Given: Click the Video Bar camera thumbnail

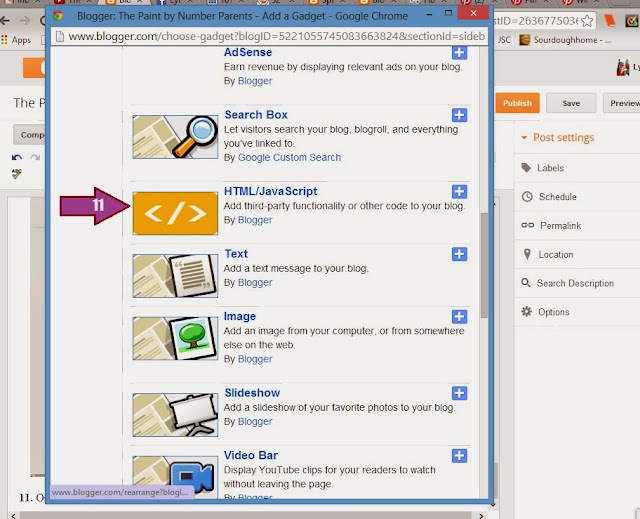Looking at the screenshot, I should pyautogui.click(x=175, y=477).
